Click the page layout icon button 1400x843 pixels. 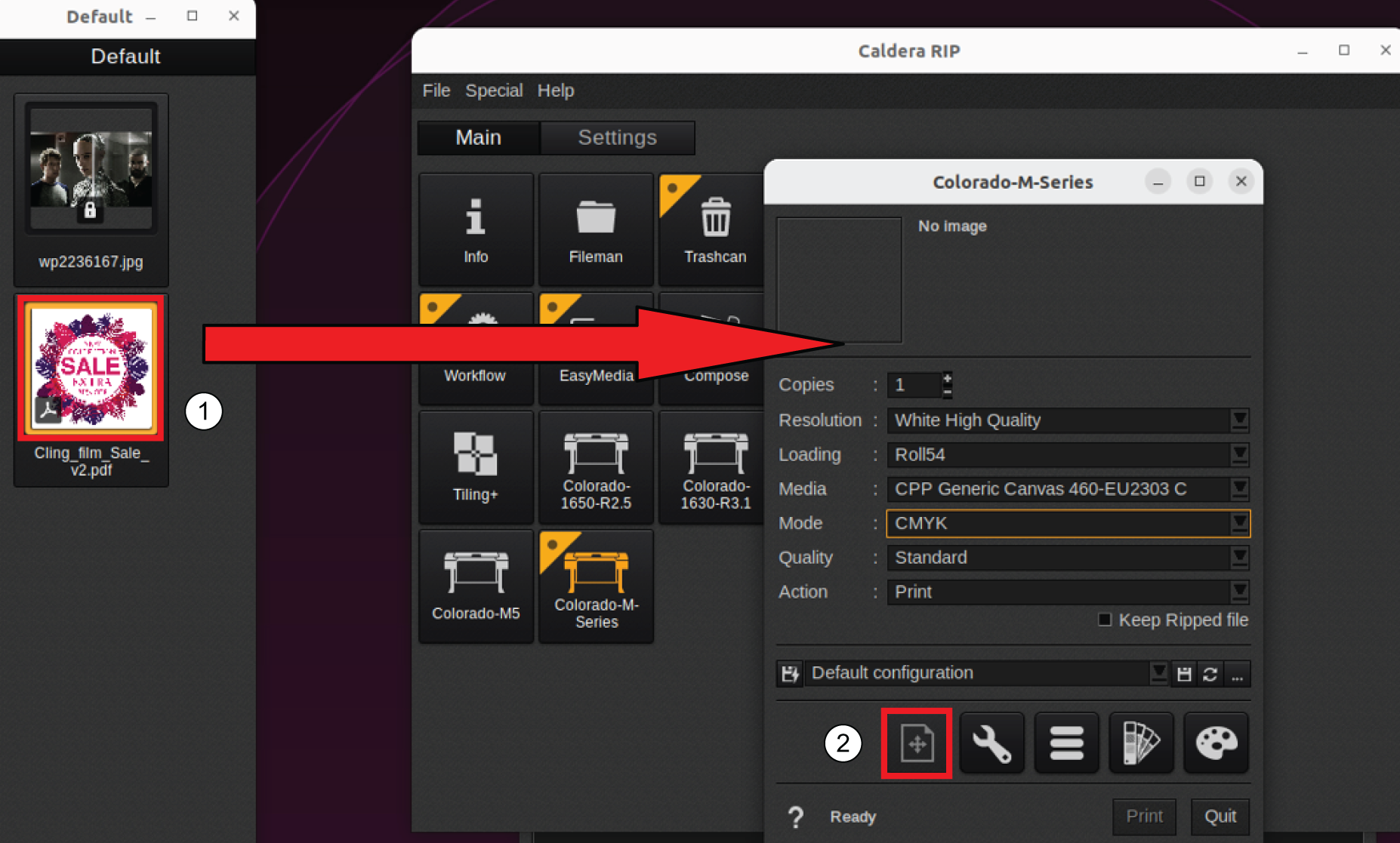click(x=917, y=743)
